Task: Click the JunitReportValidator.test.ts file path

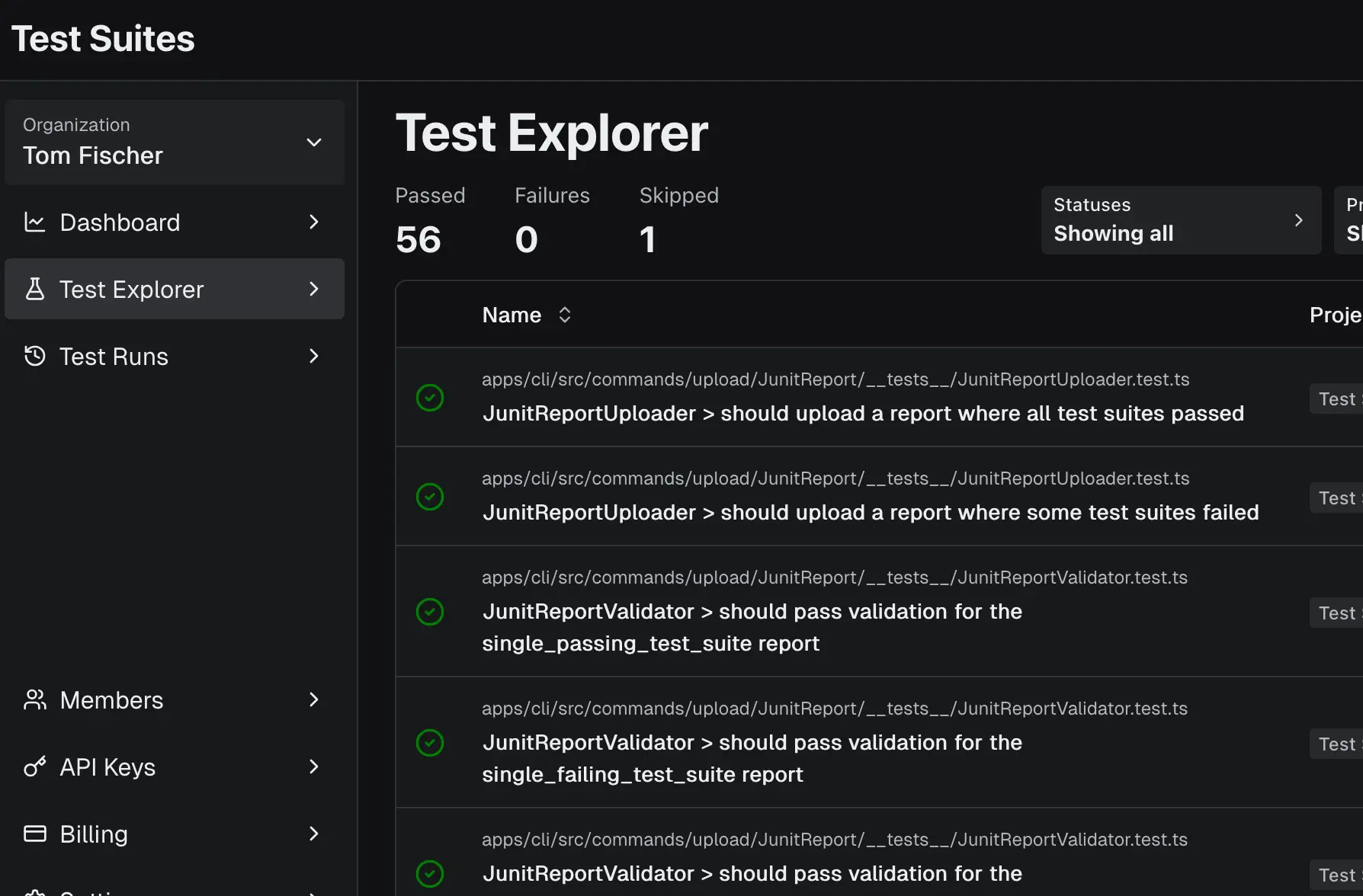Action: 834,577
